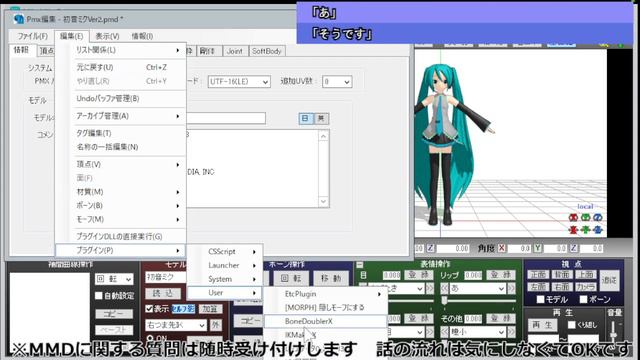Open the 追加UV数 dropdown
Viewport: 640px width, 360px height.
[x=337, y=82]
